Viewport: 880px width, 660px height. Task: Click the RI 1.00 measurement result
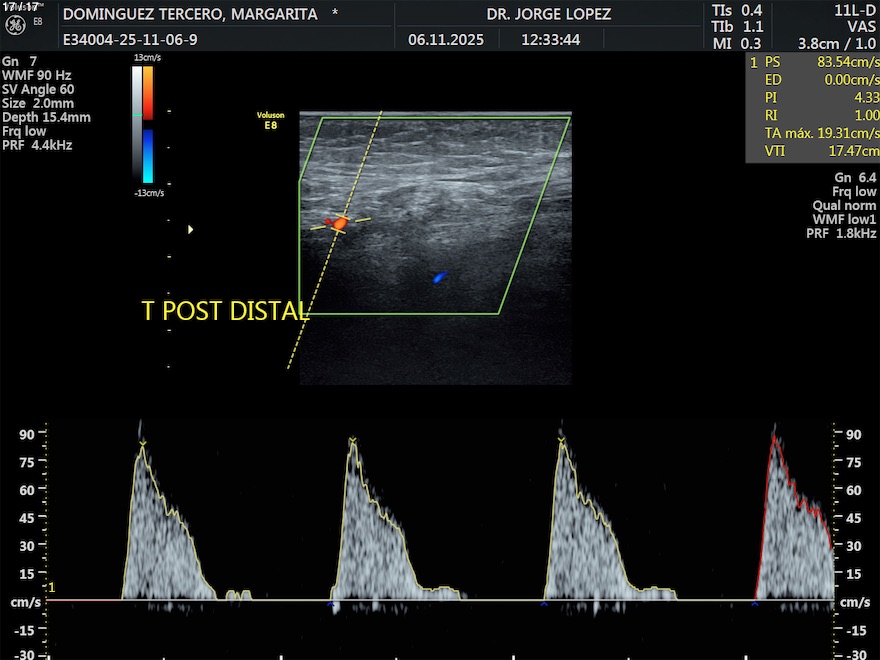click(x=812, y=115)
